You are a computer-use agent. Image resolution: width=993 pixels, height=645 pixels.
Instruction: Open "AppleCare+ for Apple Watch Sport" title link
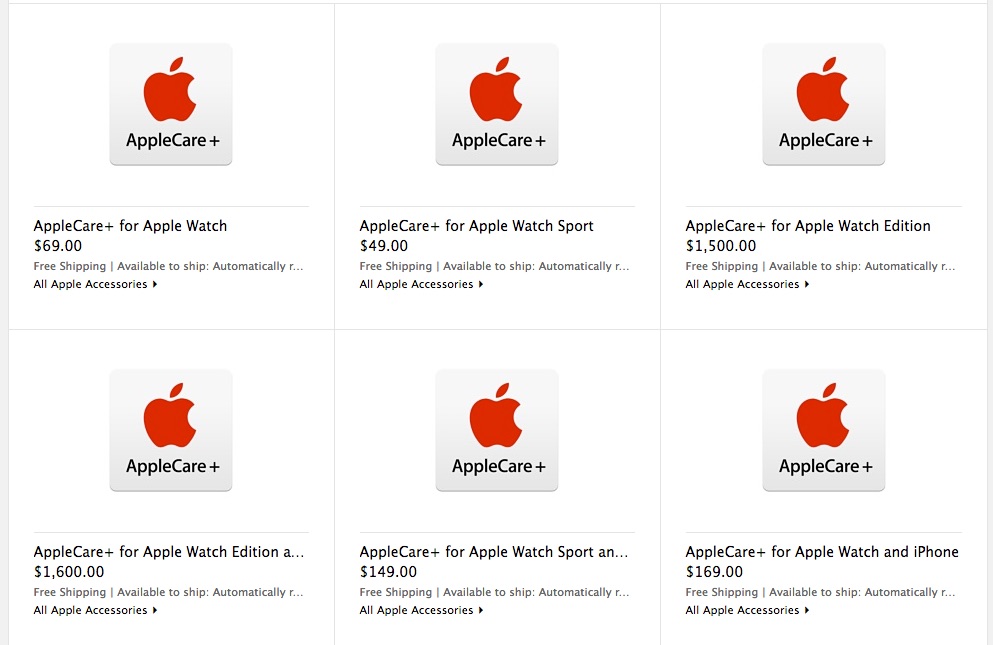(x=476, y=226)
